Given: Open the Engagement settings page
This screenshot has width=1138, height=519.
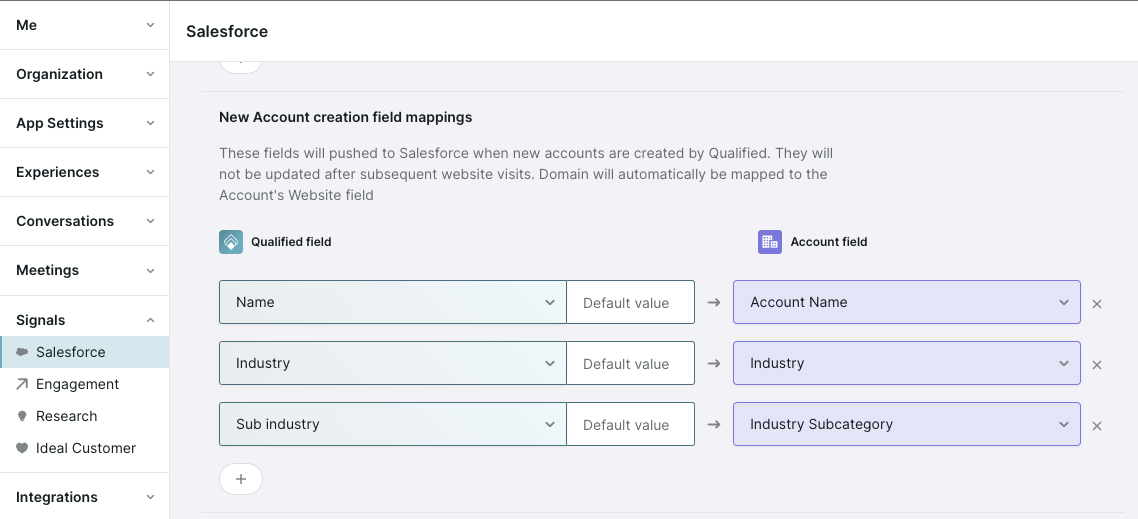Looking at the screenshot, I should (x=85, y=384).
